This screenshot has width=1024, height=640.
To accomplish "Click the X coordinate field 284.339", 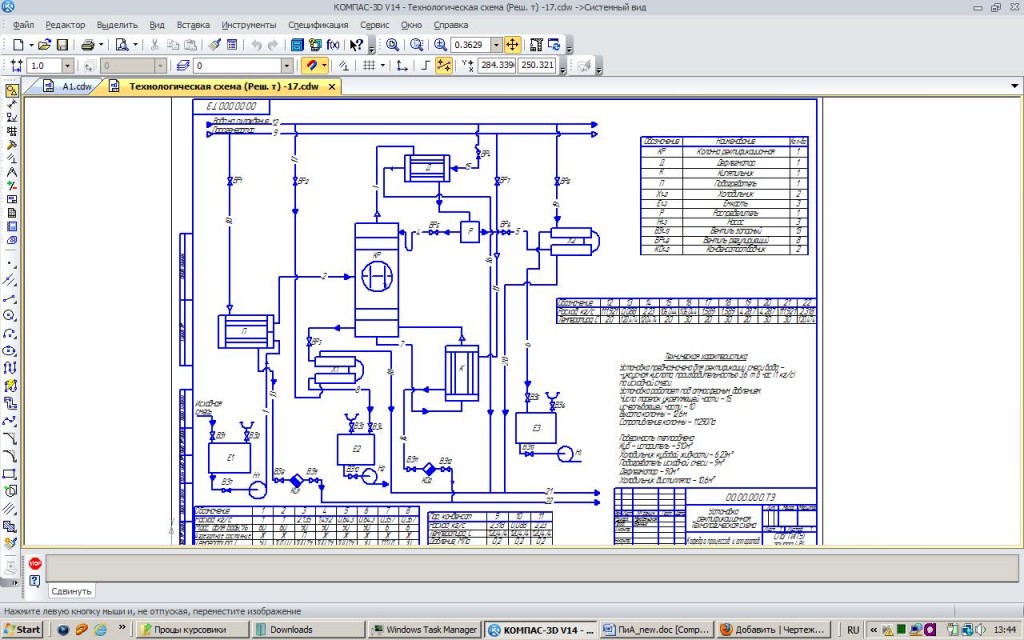I will coord(497,66).
